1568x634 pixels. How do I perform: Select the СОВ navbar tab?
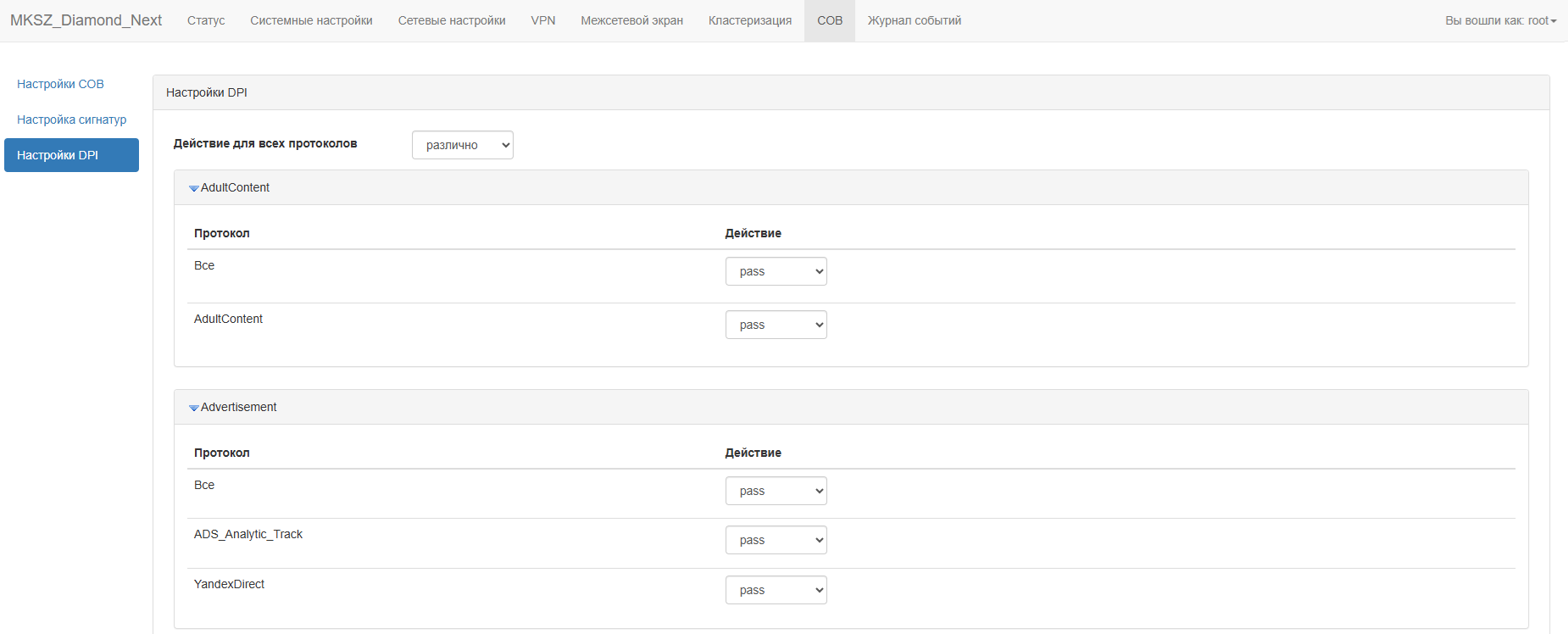[x=829, y=20]
